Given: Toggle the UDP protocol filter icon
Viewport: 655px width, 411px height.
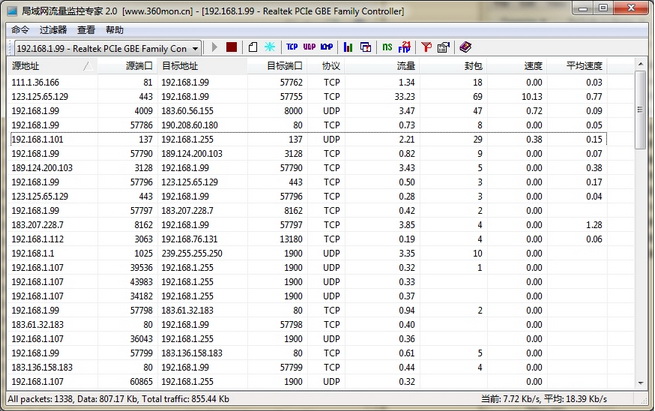Looking at the screenshot, I should coord(309,47).
